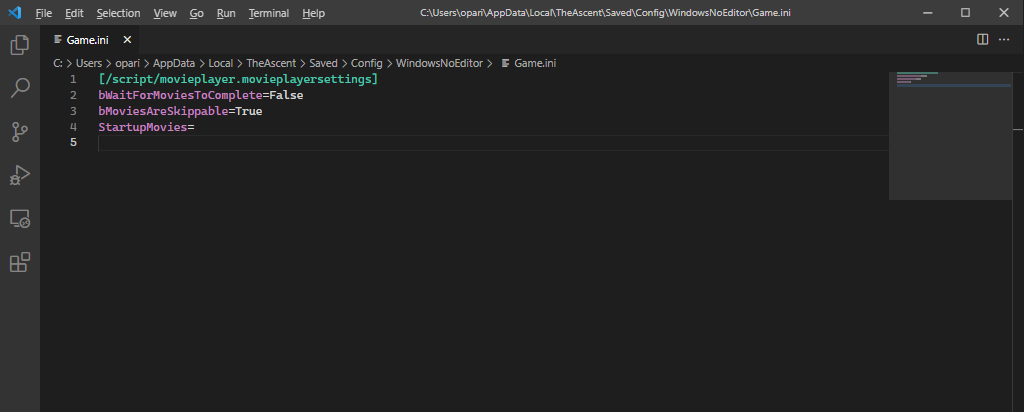The image size is (1024, 412).
Task: Open the Run and Debug view
Action: click(19, 176)
